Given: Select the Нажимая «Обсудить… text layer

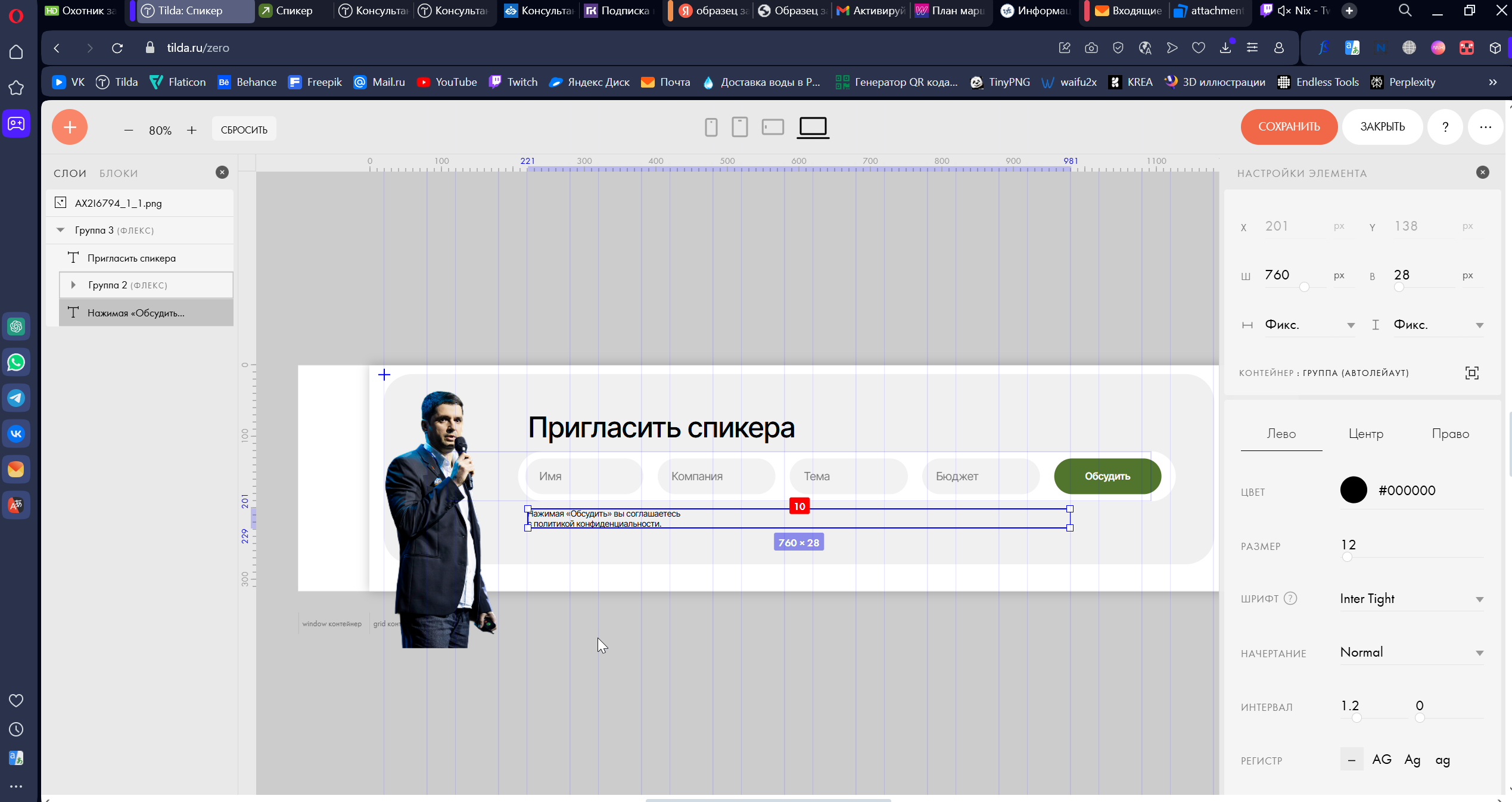Looking at the screenshot, I should pyautogui.click(x=146, y=313).
